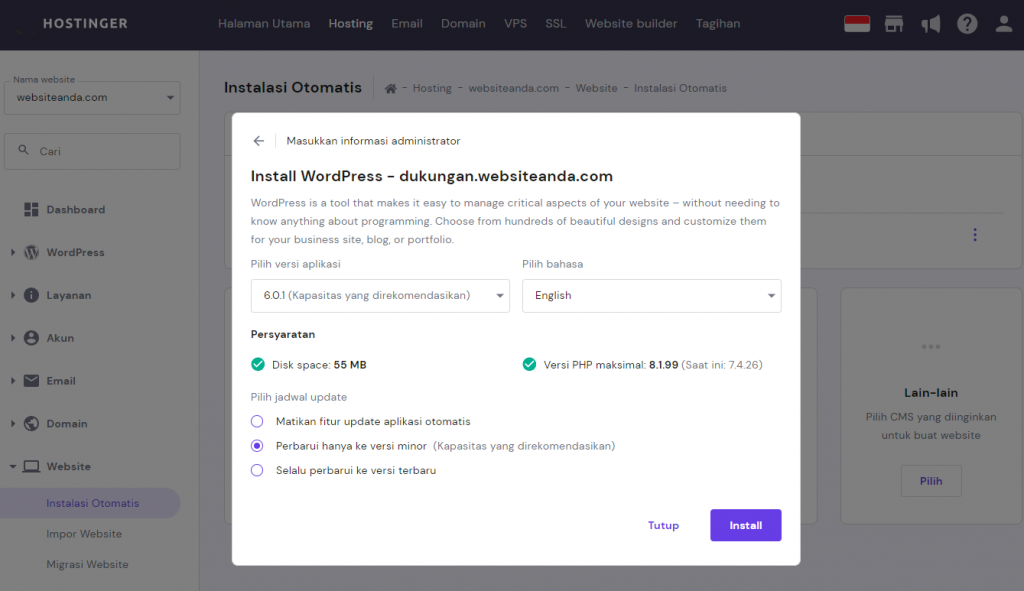Viewport: 1024px width, 591px height.
Task: Click the home icon in the breadcrumb
Action: 389,88
